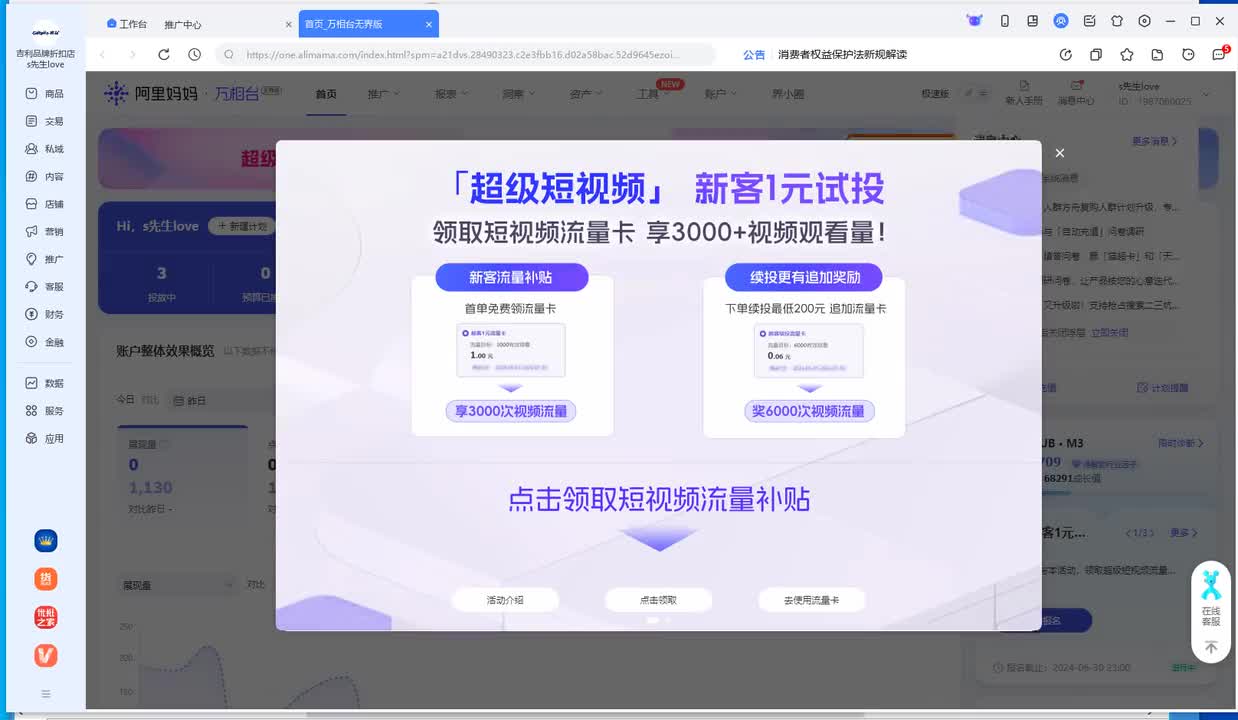Open the T-shirt skin icon

pyautogui.click(x=1117, y=21)
